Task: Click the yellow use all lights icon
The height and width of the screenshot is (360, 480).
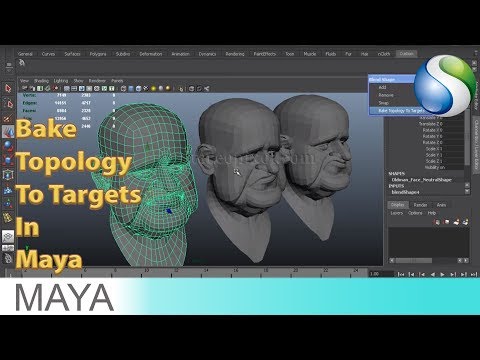Action: [153, 88]
